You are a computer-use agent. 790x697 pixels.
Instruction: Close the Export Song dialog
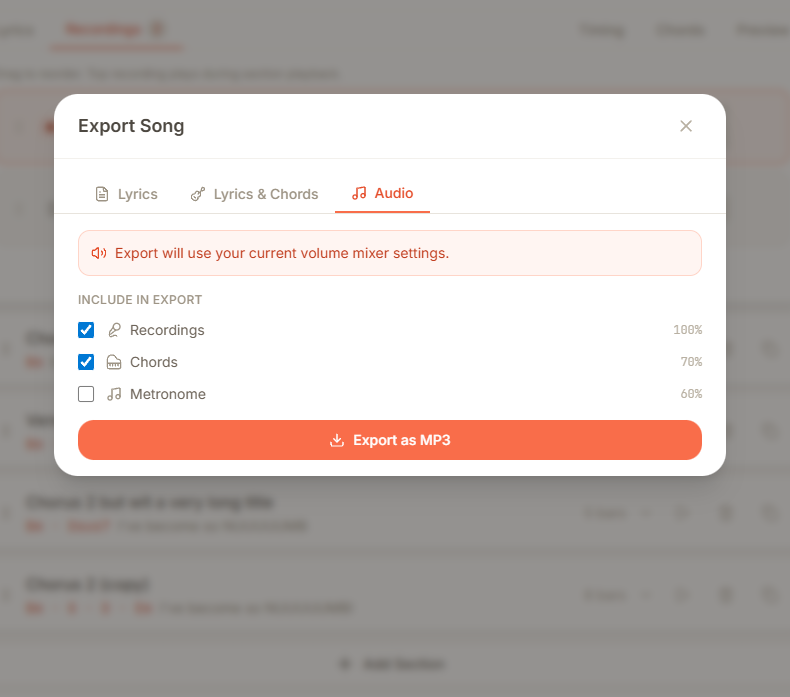coord(686,126)
